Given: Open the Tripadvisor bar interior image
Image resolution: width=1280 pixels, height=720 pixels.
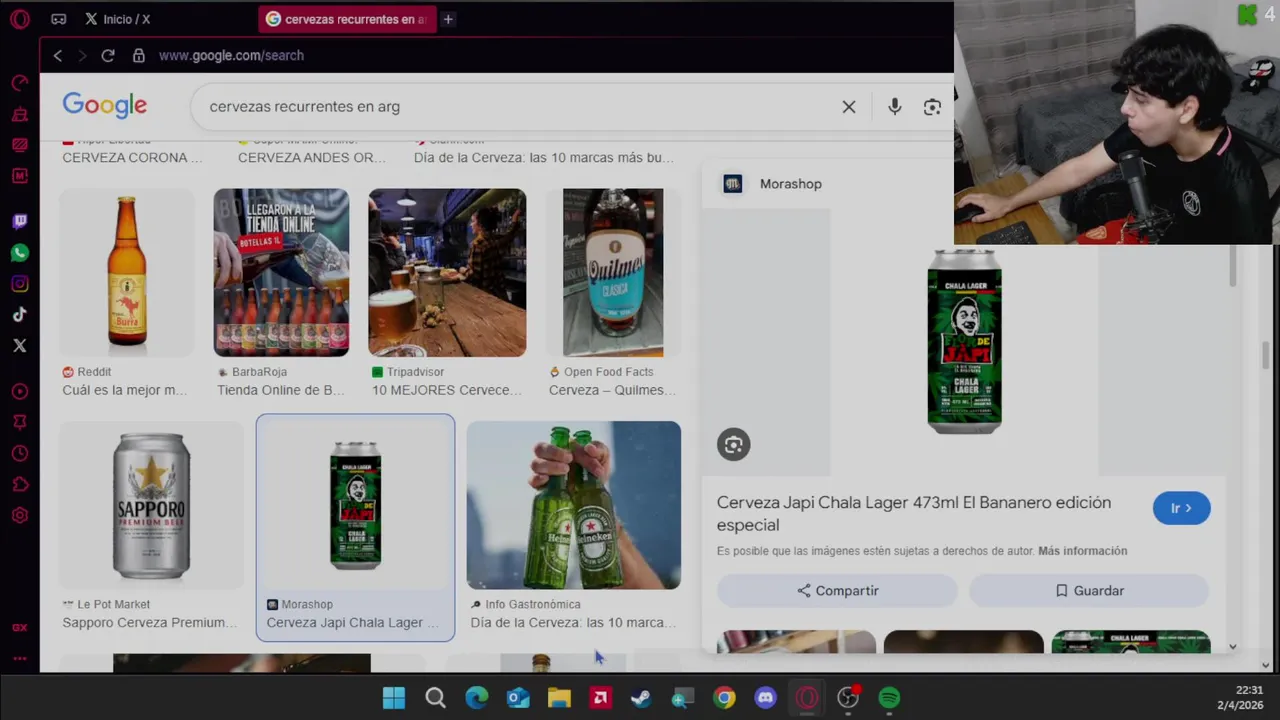Looking at the screenshot, I should 447,272.
